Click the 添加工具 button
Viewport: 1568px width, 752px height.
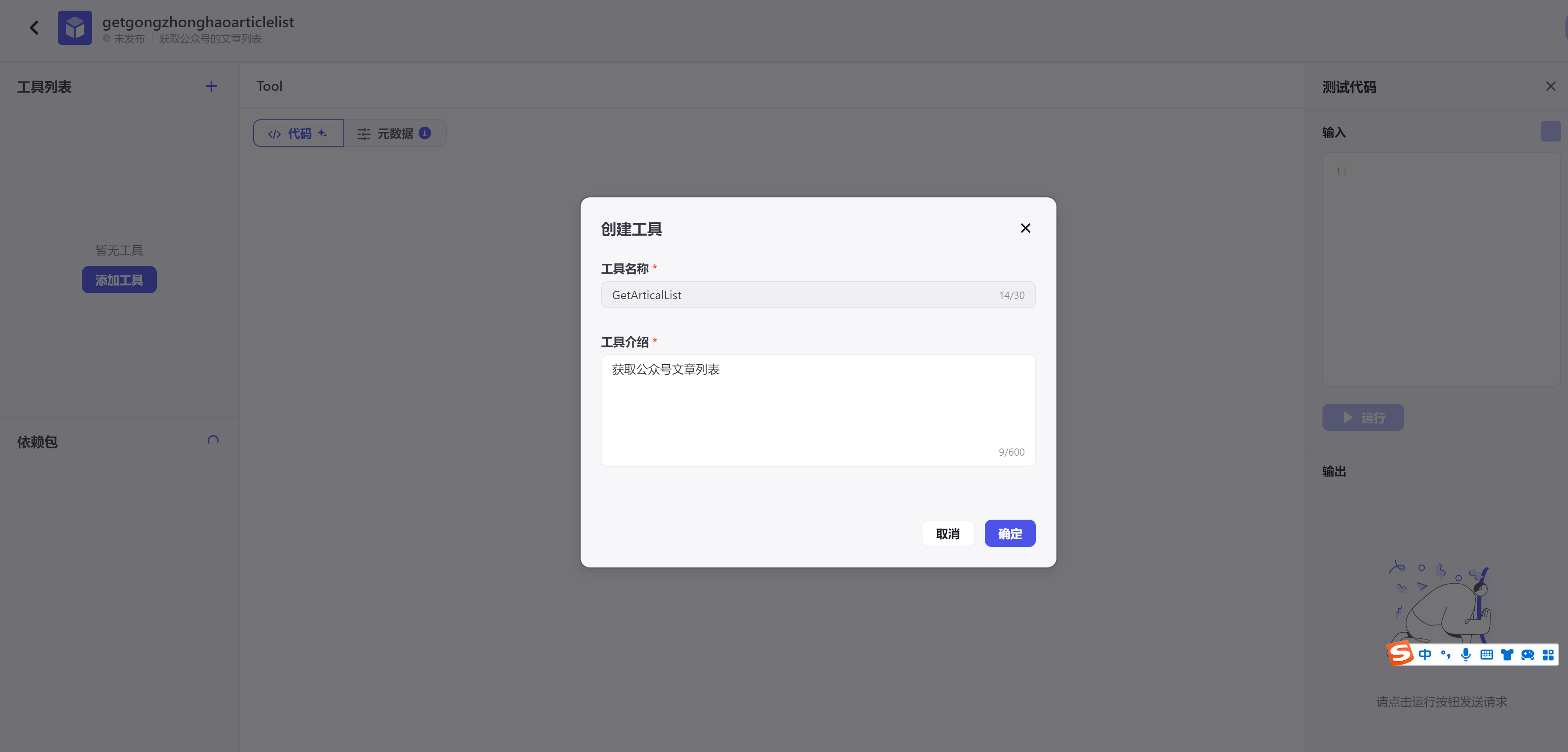119,280
